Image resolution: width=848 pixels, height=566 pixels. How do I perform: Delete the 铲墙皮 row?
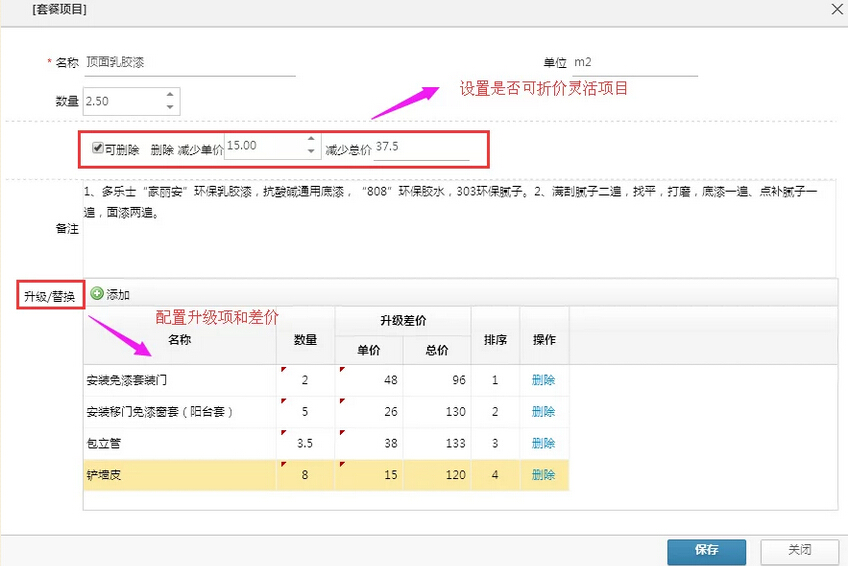(543, 475)
